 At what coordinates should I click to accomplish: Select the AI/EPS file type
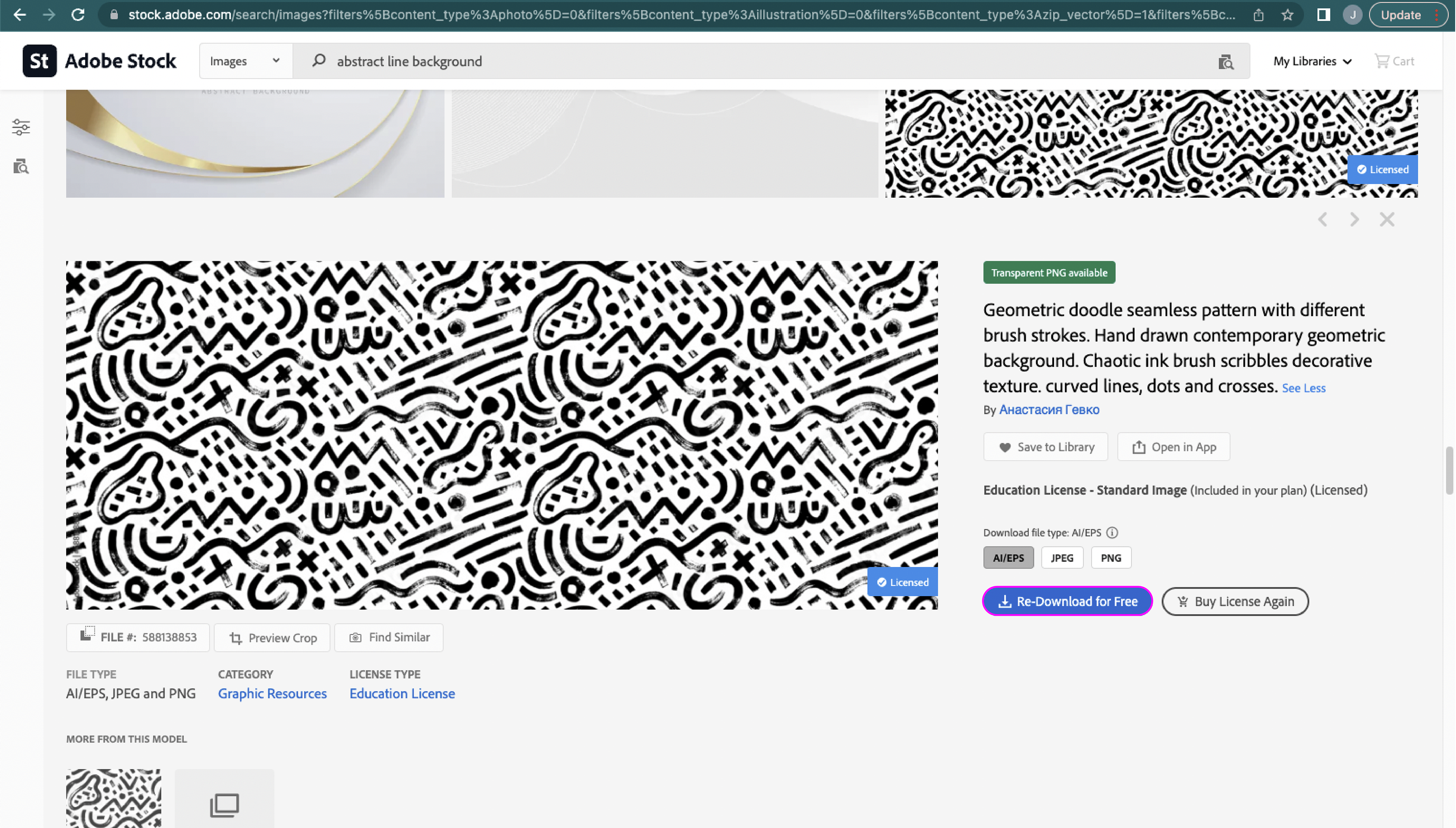1008,558
